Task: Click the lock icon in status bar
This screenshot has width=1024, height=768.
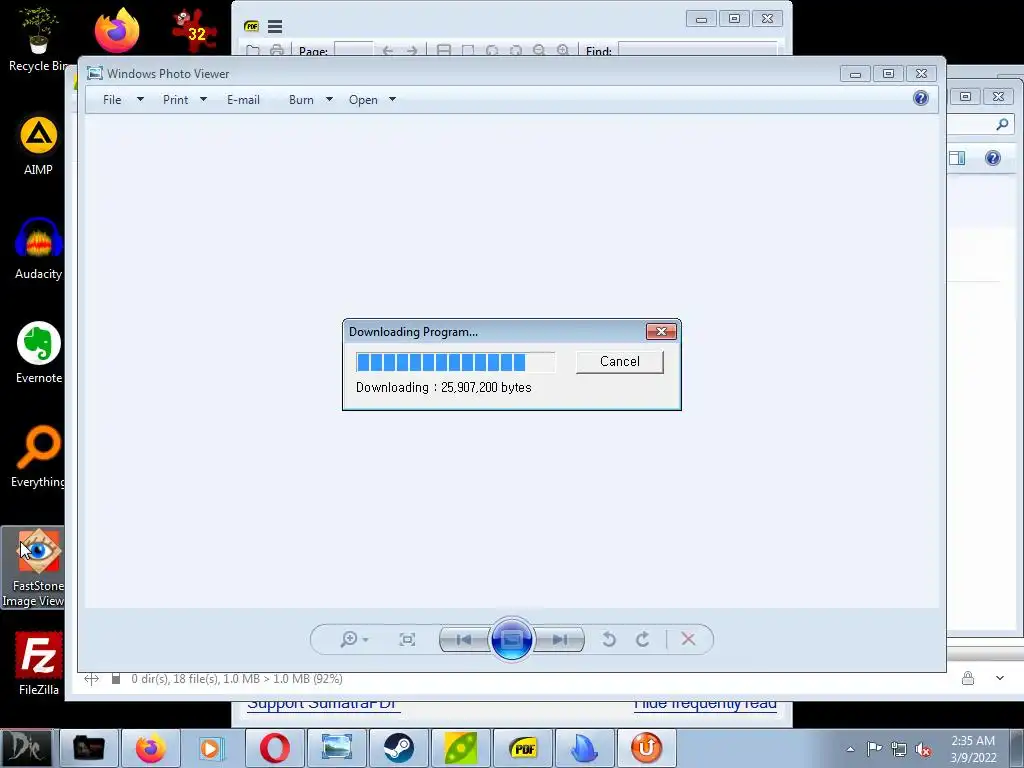Action: click(968, 679)
